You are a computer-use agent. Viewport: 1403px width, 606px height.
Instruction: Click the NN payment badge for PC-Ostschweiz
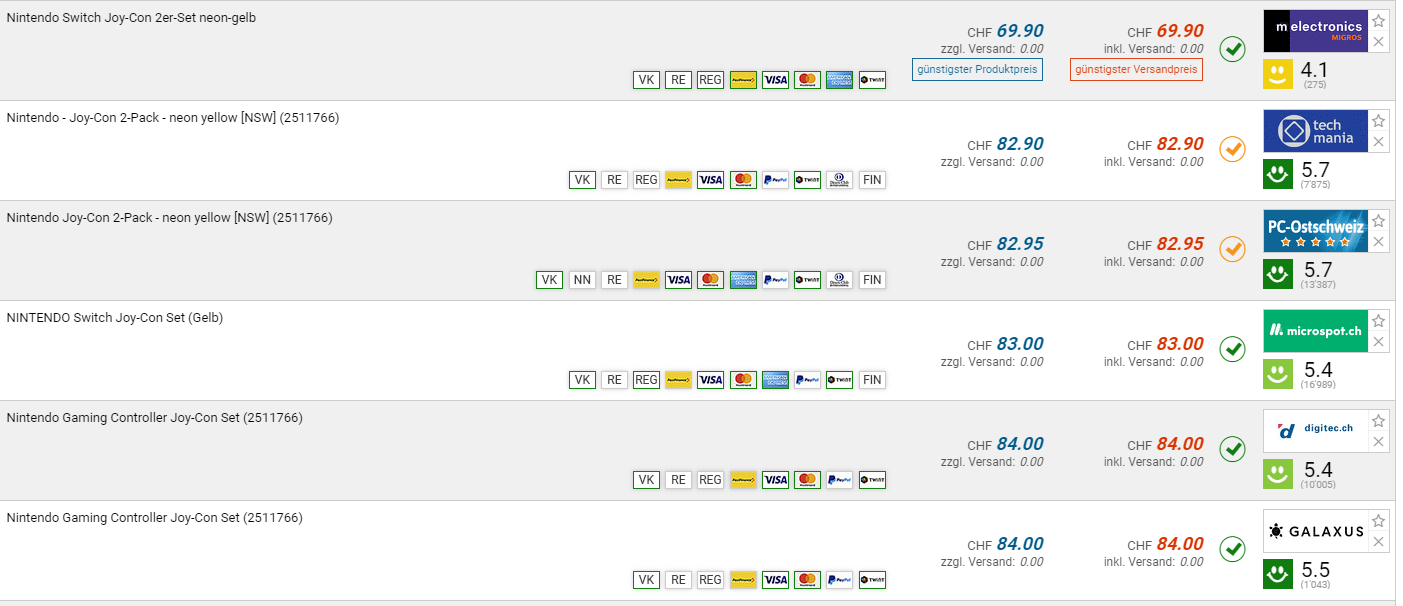[582, 280]
